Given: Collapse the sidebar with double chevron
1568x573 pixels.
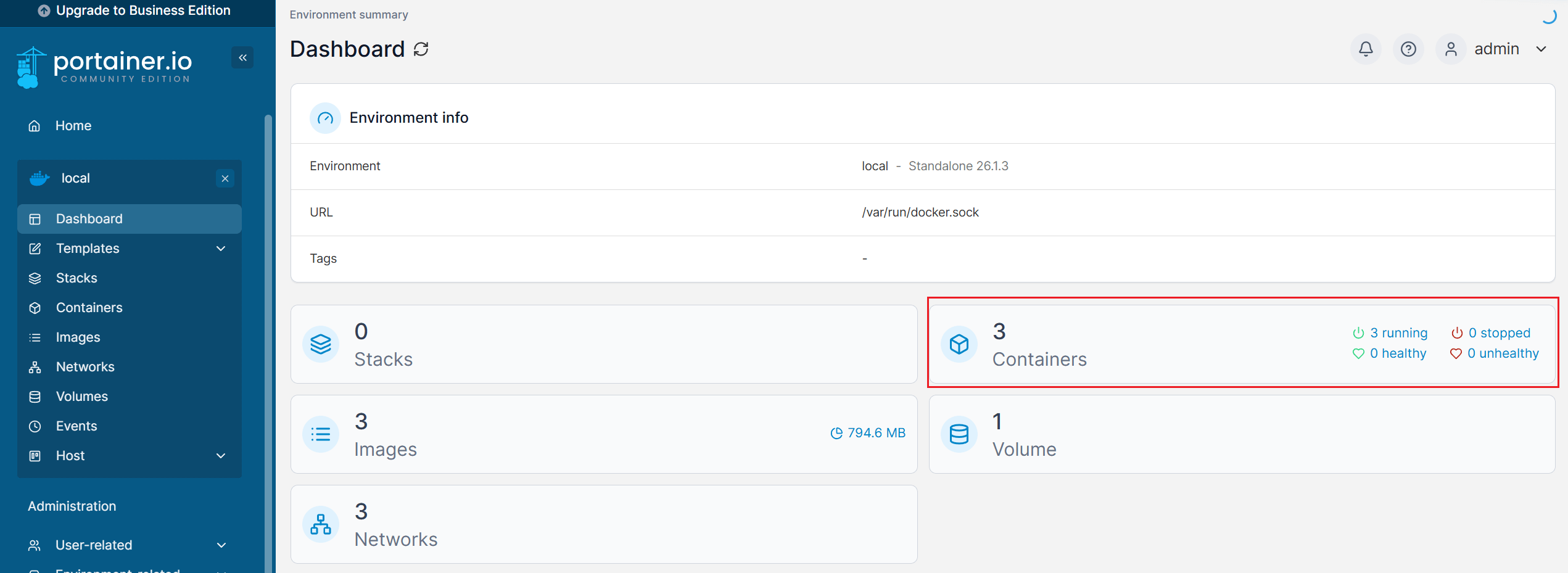Looking at the screenshot, I should [x=242, y=57].
